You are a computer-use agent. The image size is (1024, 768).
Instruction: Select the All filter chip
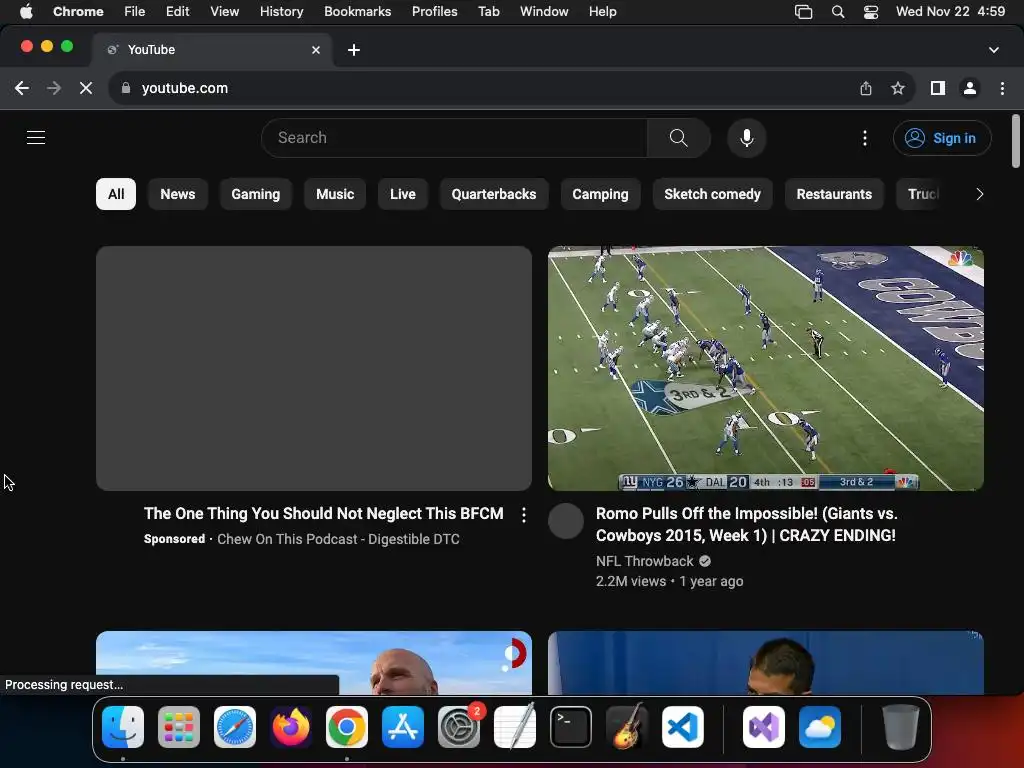point(116,194)
